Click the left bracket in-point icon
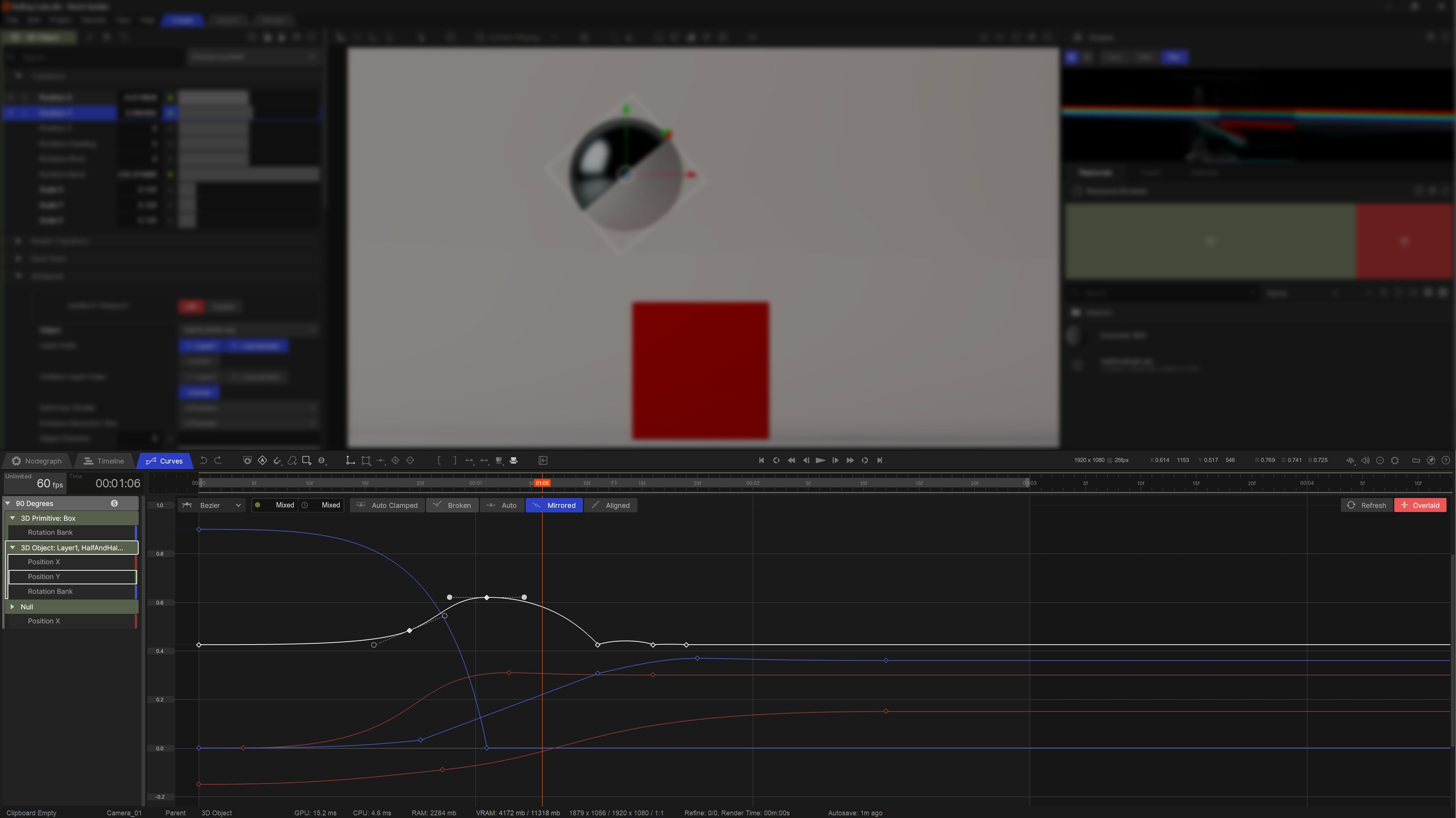The height and width of the screenshot is (818, 1456). point(439,460)
